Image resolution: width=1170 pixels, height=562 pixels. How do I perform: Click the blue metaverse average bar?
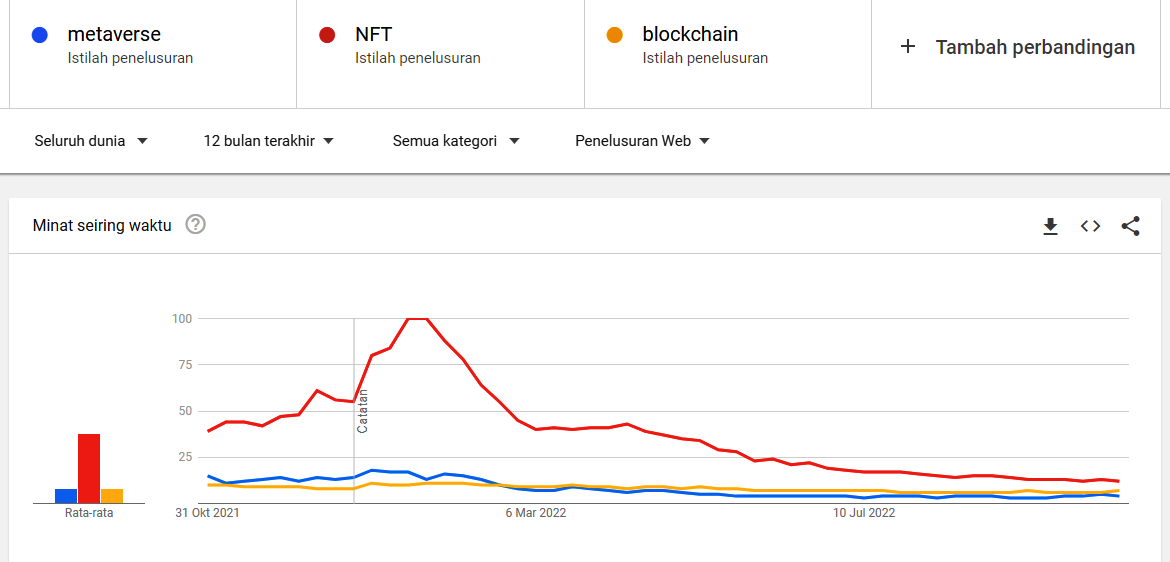[66, 495]
